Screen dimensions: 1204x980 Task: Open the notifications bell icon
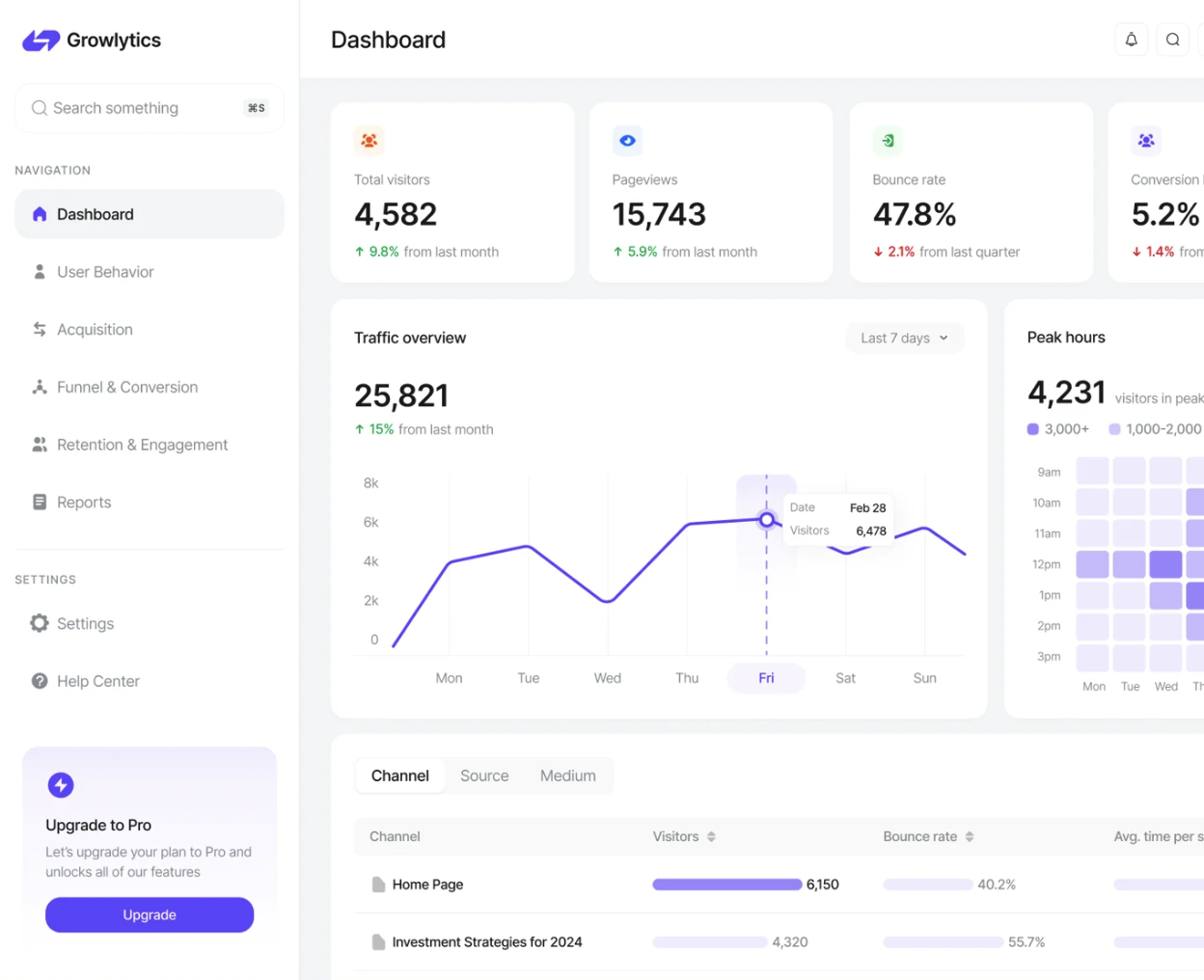pos(1131,40)
